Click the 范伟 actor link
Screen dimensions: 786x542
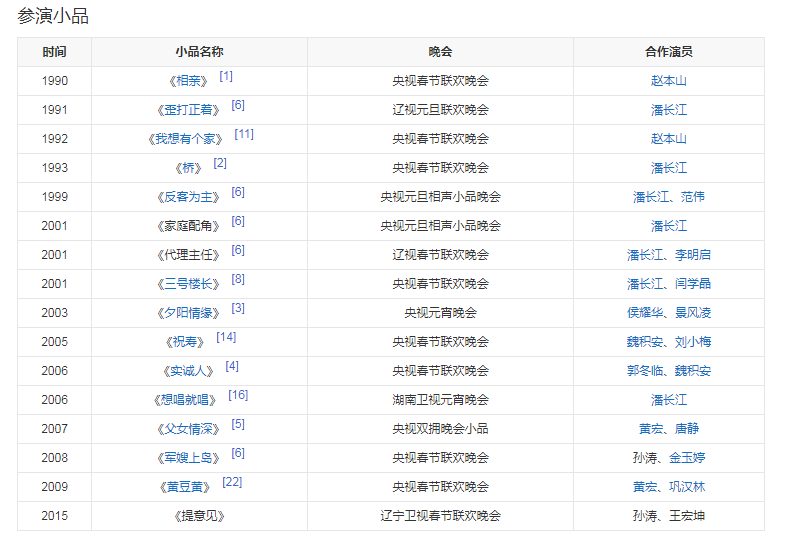693,197
